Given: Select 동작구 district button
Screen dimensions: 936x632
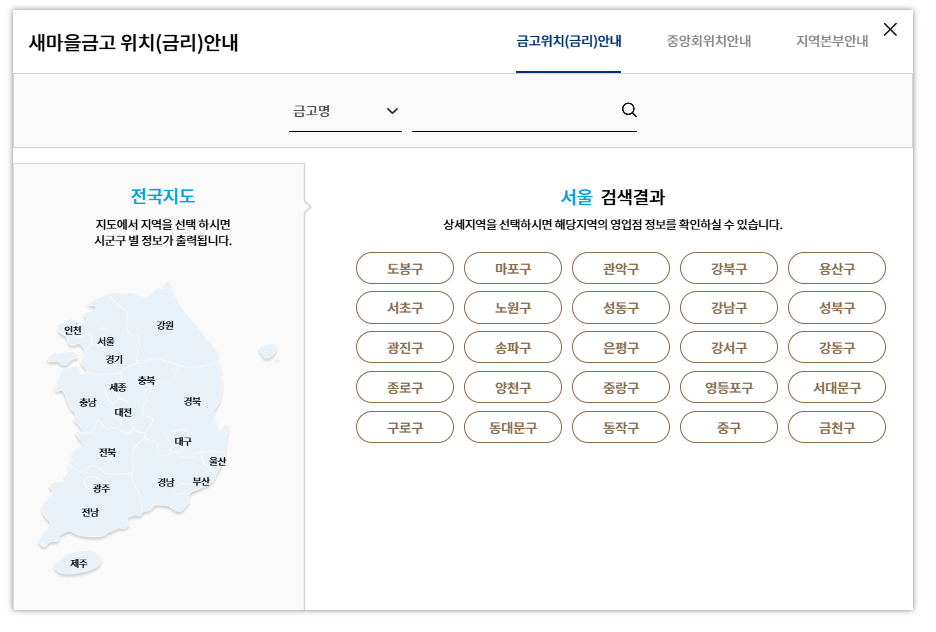Looking at the screenshot, I should coord(621,427).
